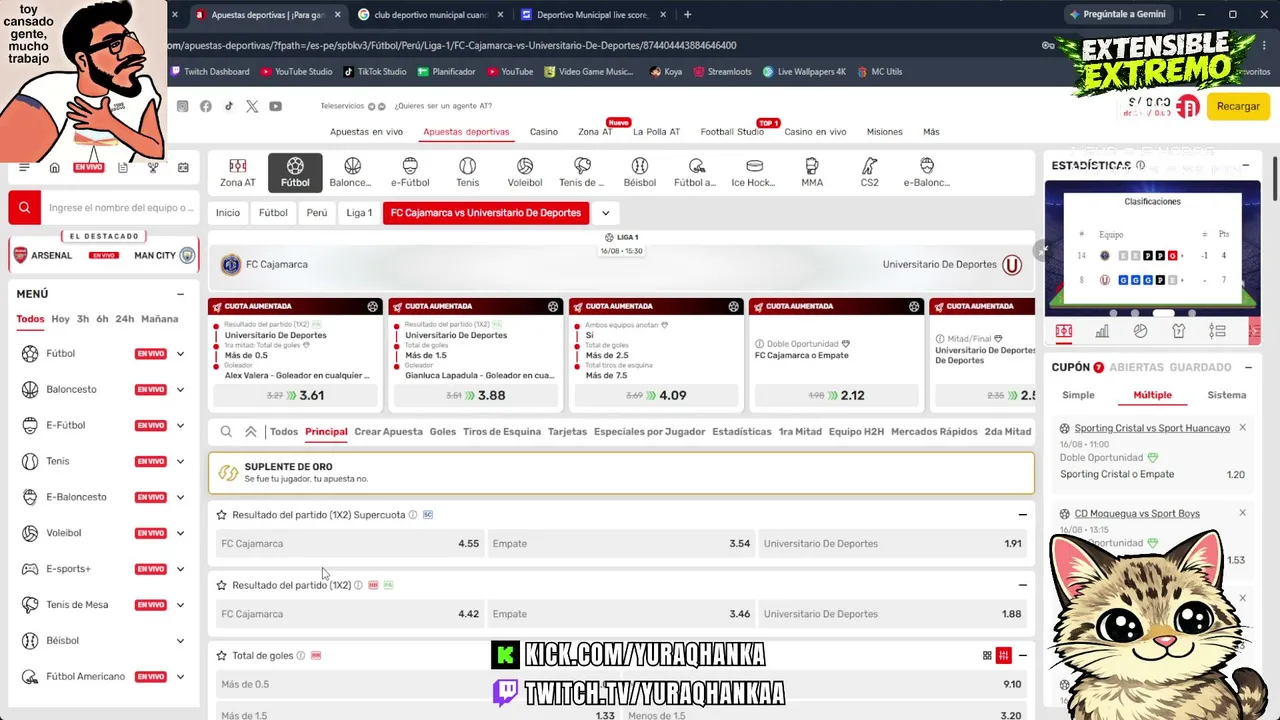Click the page vertical scrollbar

tap(1273, 180)
